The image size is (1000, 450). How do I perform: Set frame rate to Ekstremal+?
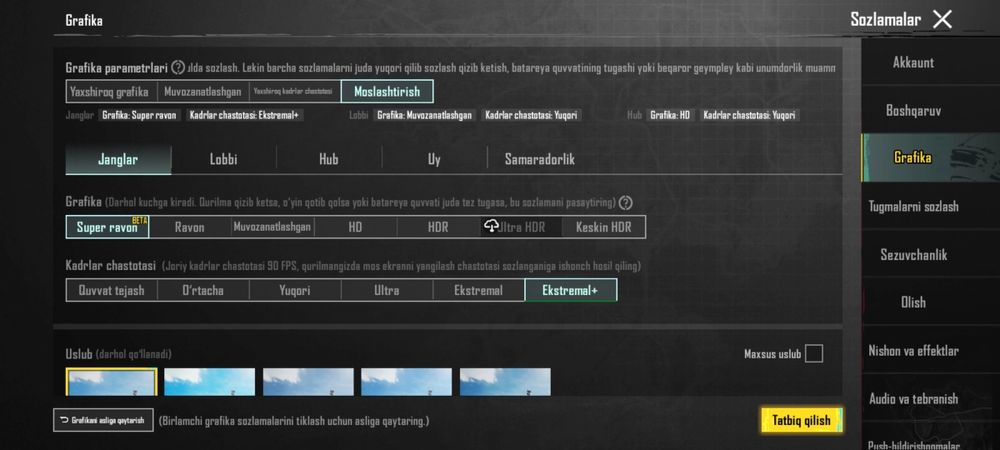tap(571, 290)
